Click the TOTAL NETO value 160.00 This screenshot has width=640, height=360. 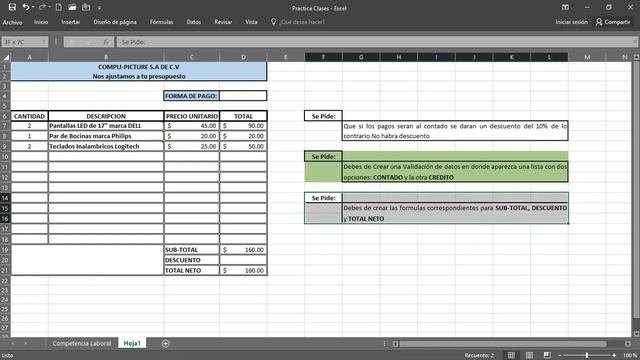[x=243, y=270]
